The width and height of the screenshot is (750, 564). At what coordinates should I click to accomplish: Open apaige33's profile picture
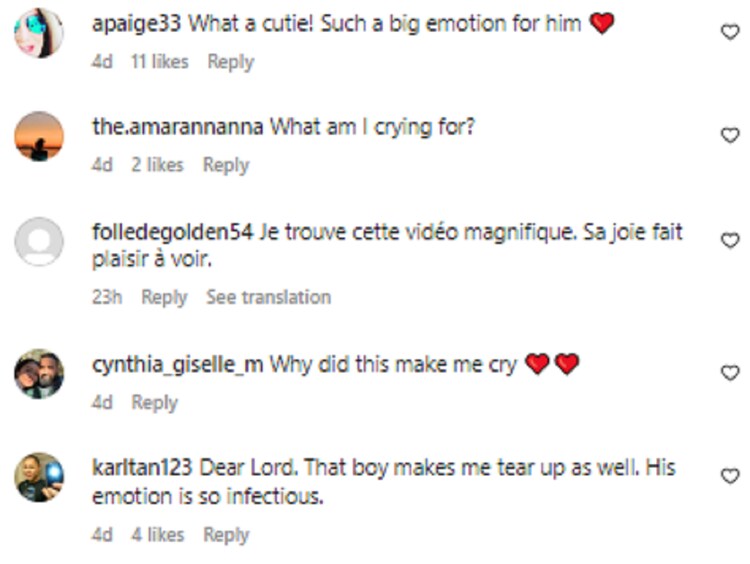coord(39,33)
